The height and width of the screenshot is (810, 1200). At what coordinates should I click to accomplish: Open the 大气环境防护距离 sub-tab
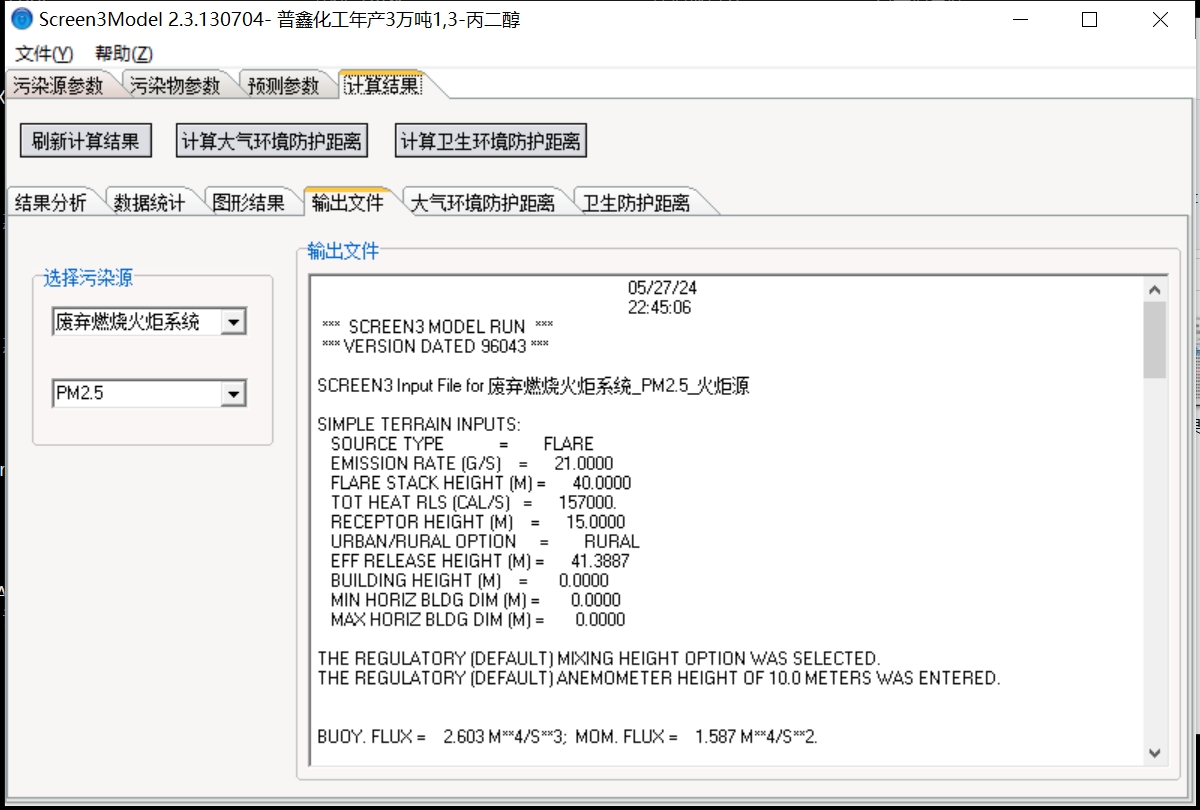(x=483, y=203)
